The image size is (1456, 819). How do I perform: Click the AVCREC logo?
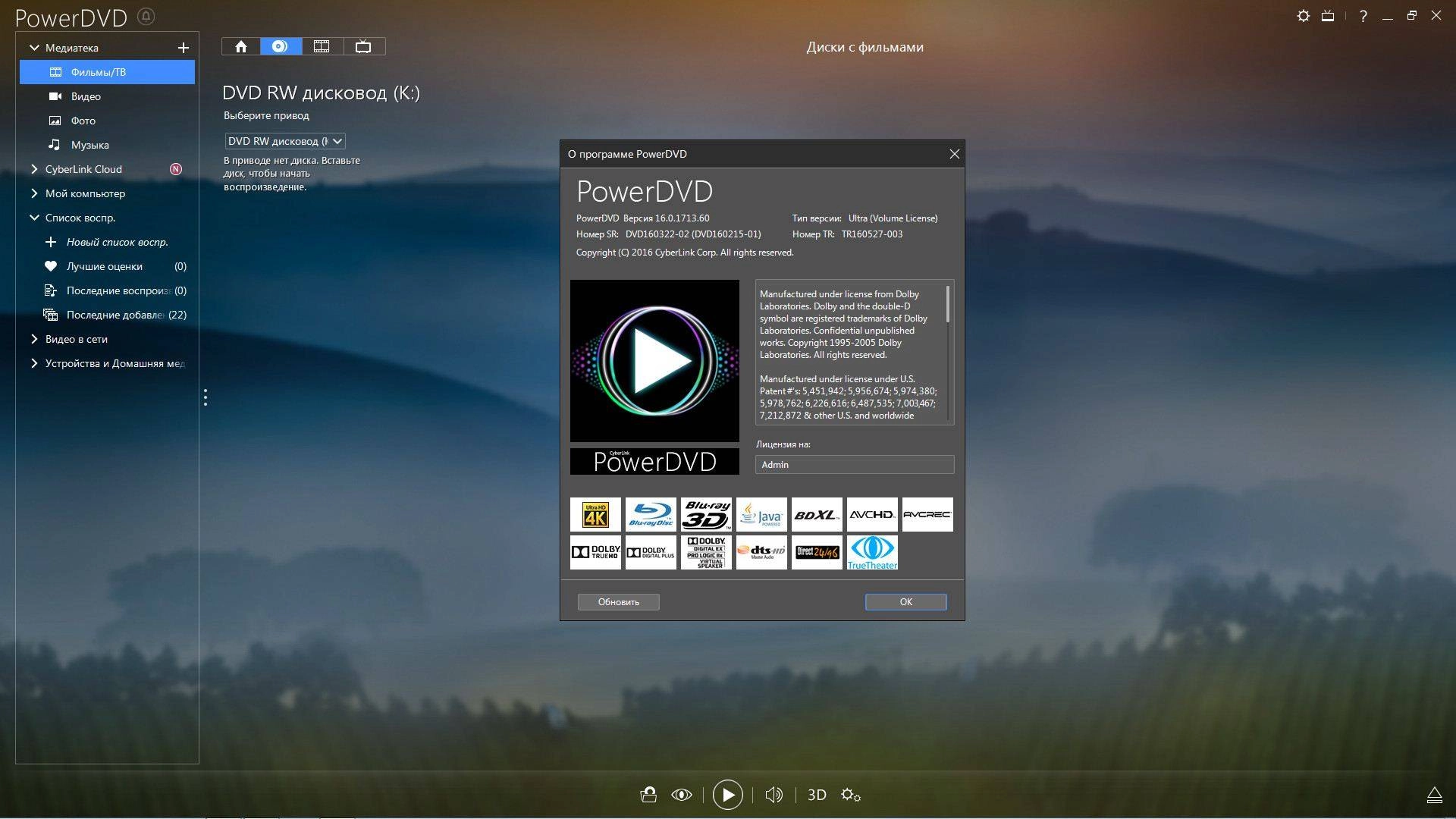click(x=927, y=515)
